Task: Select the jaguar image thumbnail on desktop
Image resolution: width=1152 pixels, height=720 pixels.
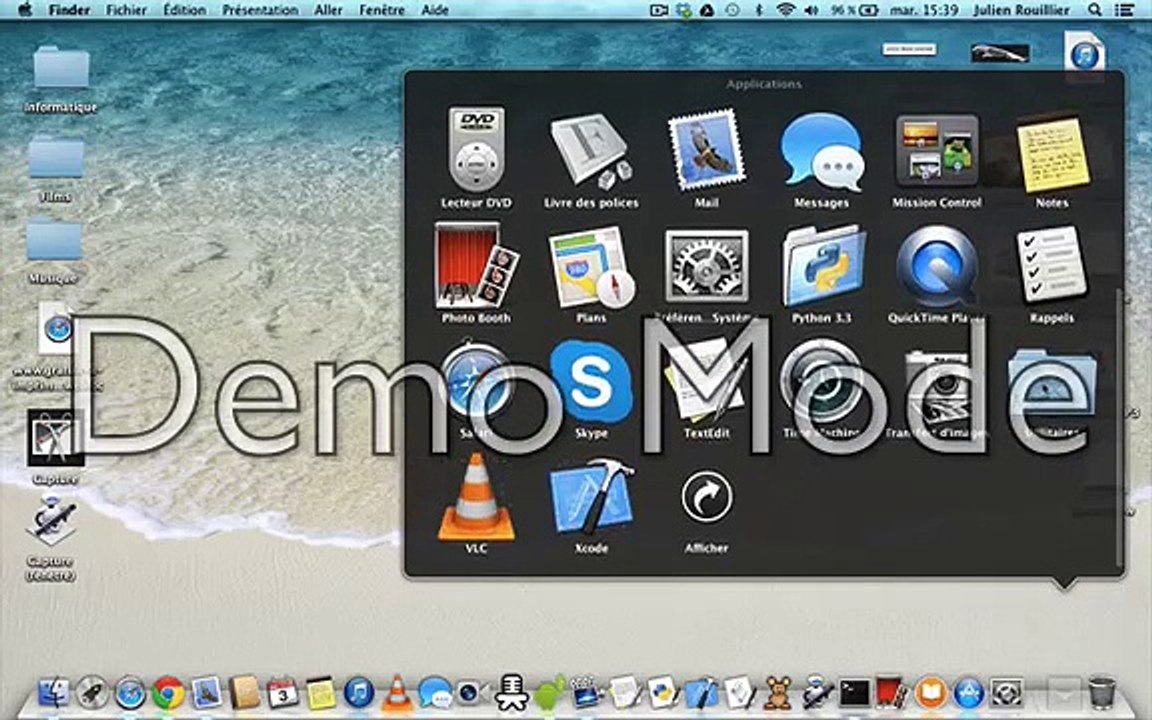Action: pyautogui.click(x=1000, y=52)
